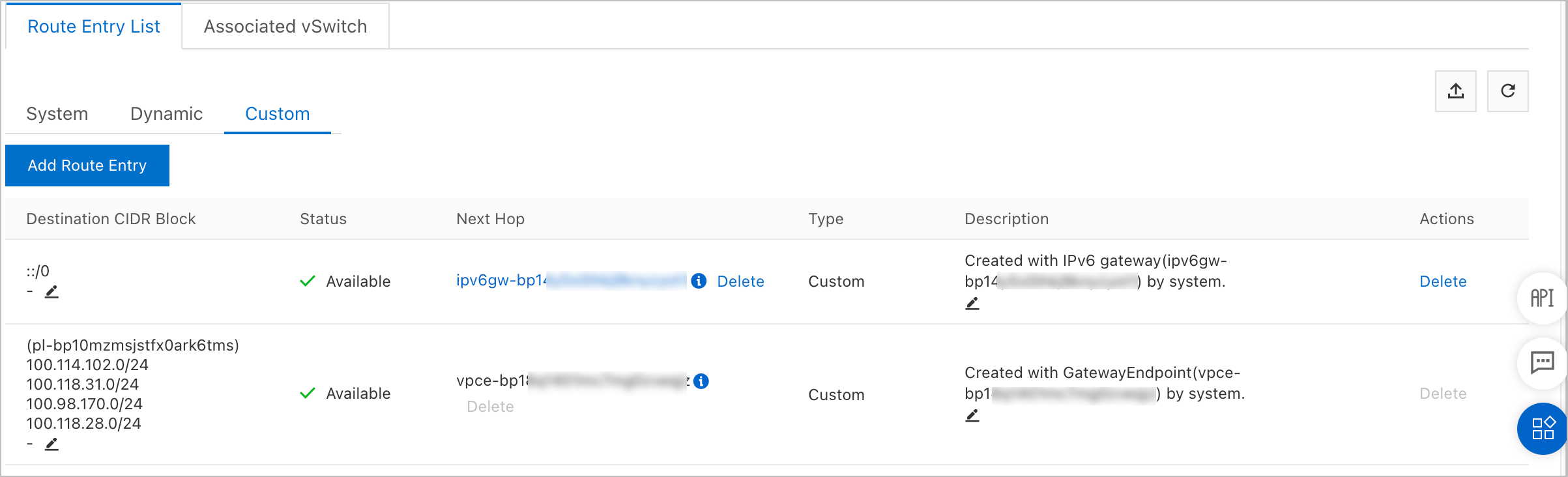Click the Destination CIDR Block column header
Screen dimensions: 1568x477
pyautogui.click(x=111, y=219)
